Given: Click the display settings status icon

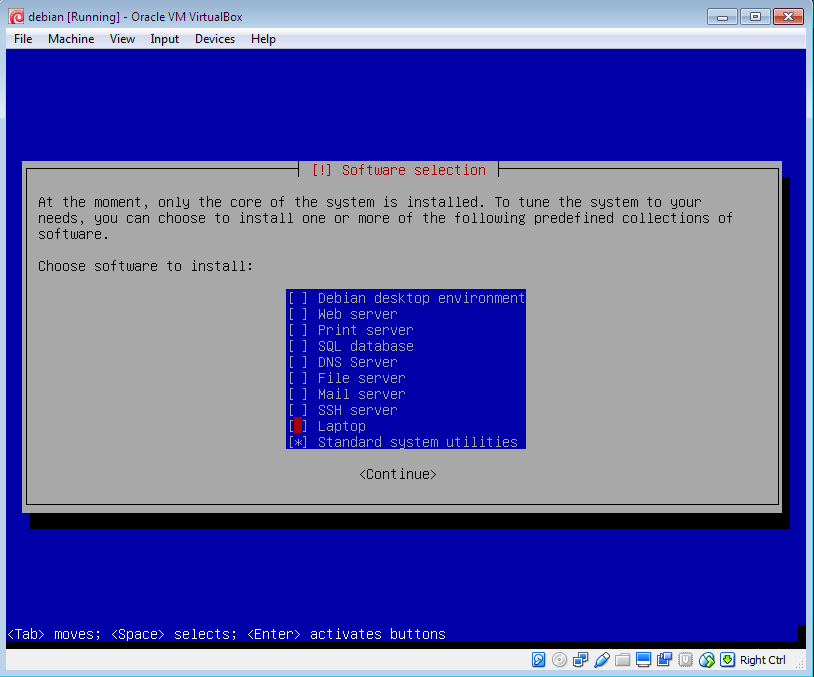Looking at the screenshot, I should [644, 660].
